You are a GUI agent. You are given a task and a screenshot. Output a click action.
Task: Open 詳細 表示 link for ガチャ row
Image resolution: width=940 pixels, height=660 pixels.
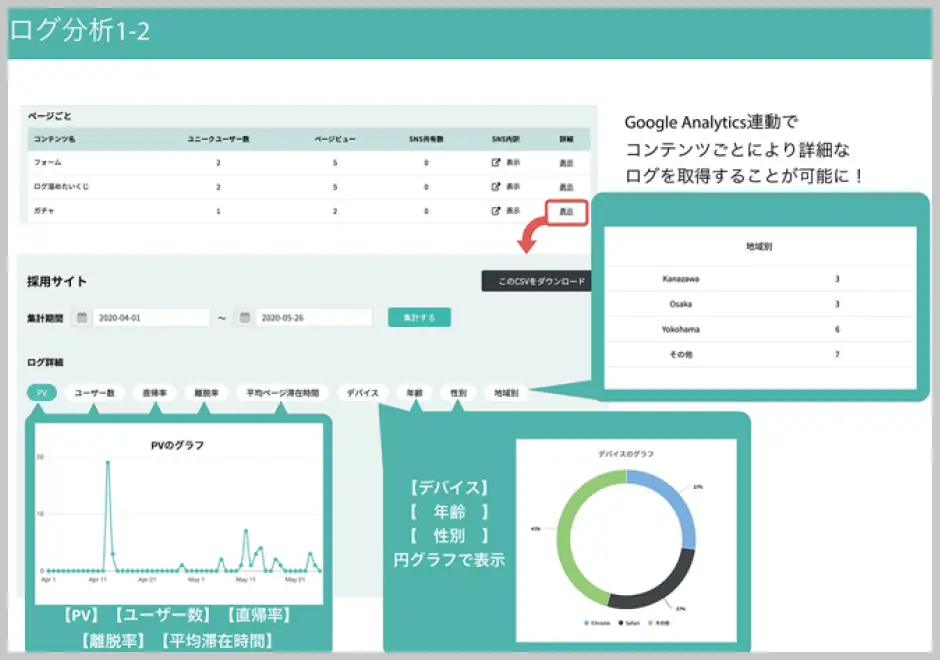[566, 211]
